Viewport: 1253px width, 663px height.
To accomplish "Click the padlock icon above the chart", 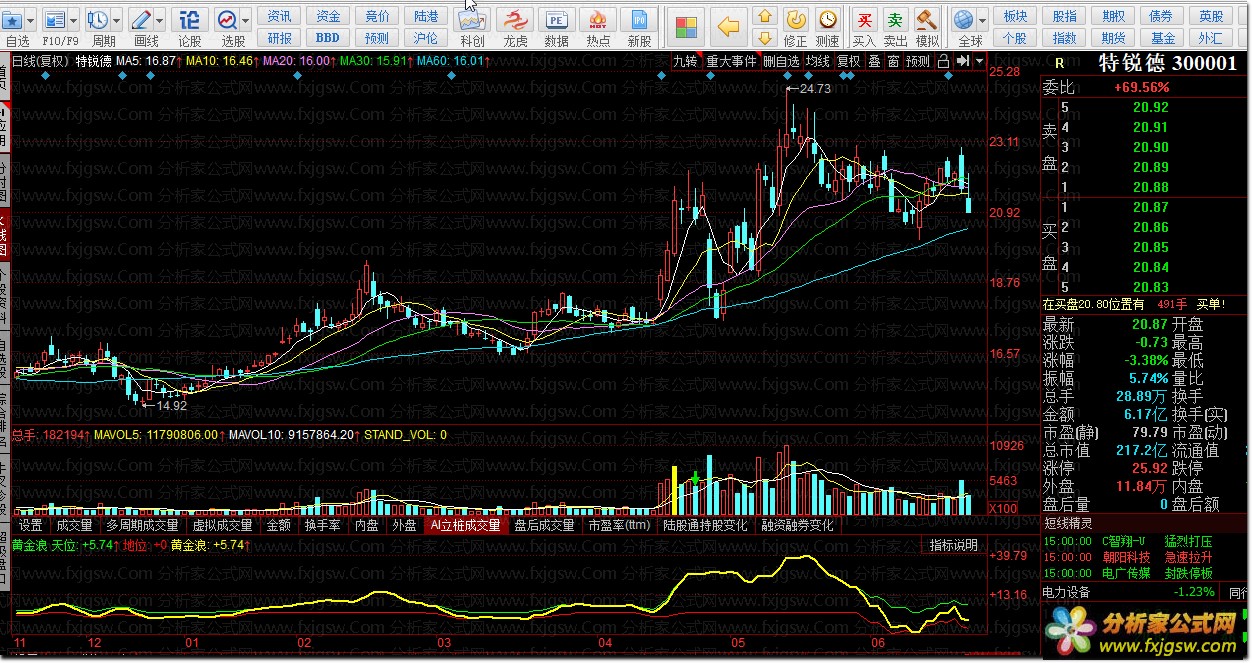I will (x=943, y=60).
